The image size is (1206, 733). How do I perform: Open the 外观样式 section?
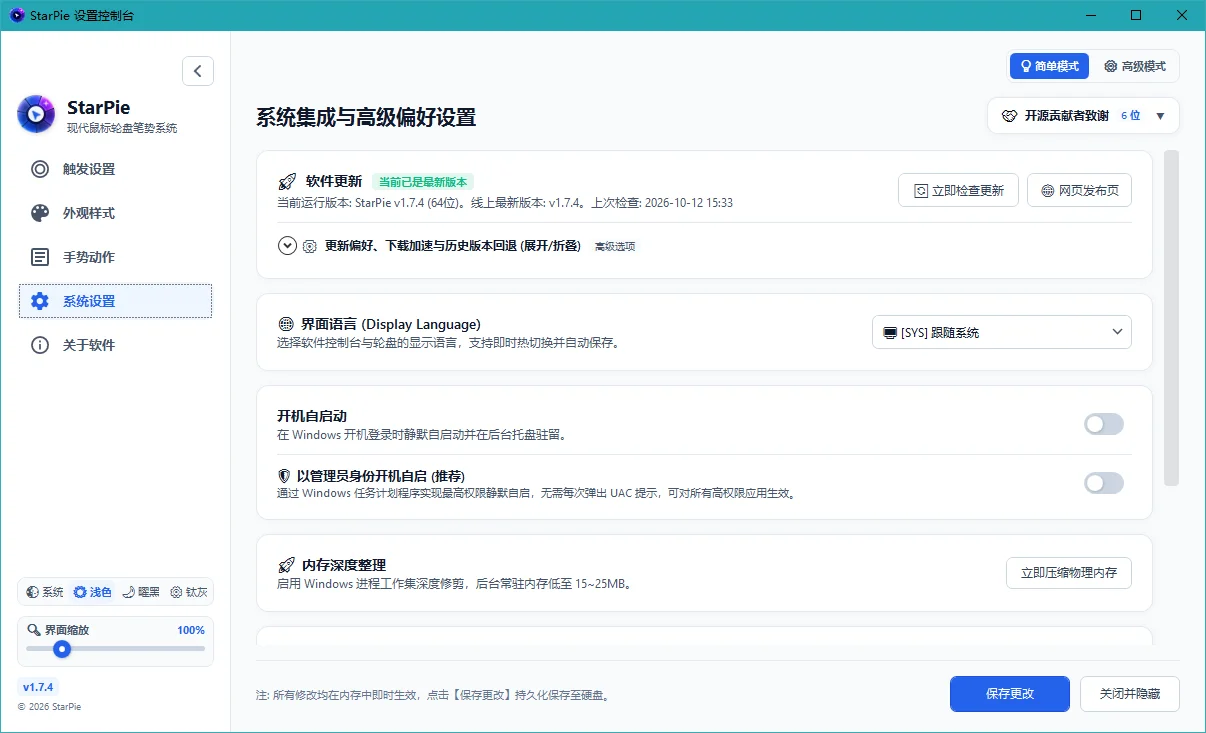(115, 213)
